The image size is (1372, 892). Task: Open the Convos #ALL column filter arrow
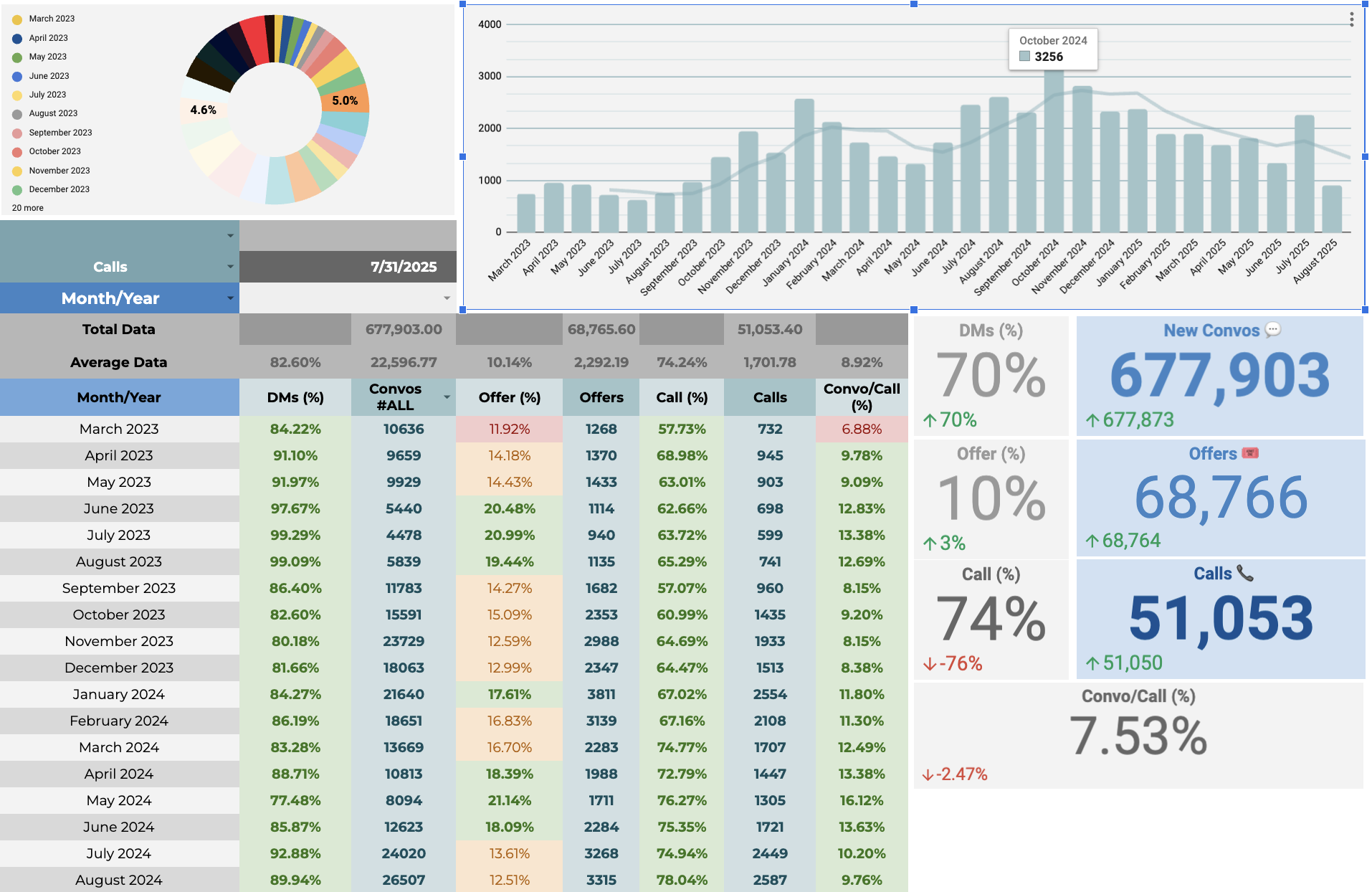(447, 397)
